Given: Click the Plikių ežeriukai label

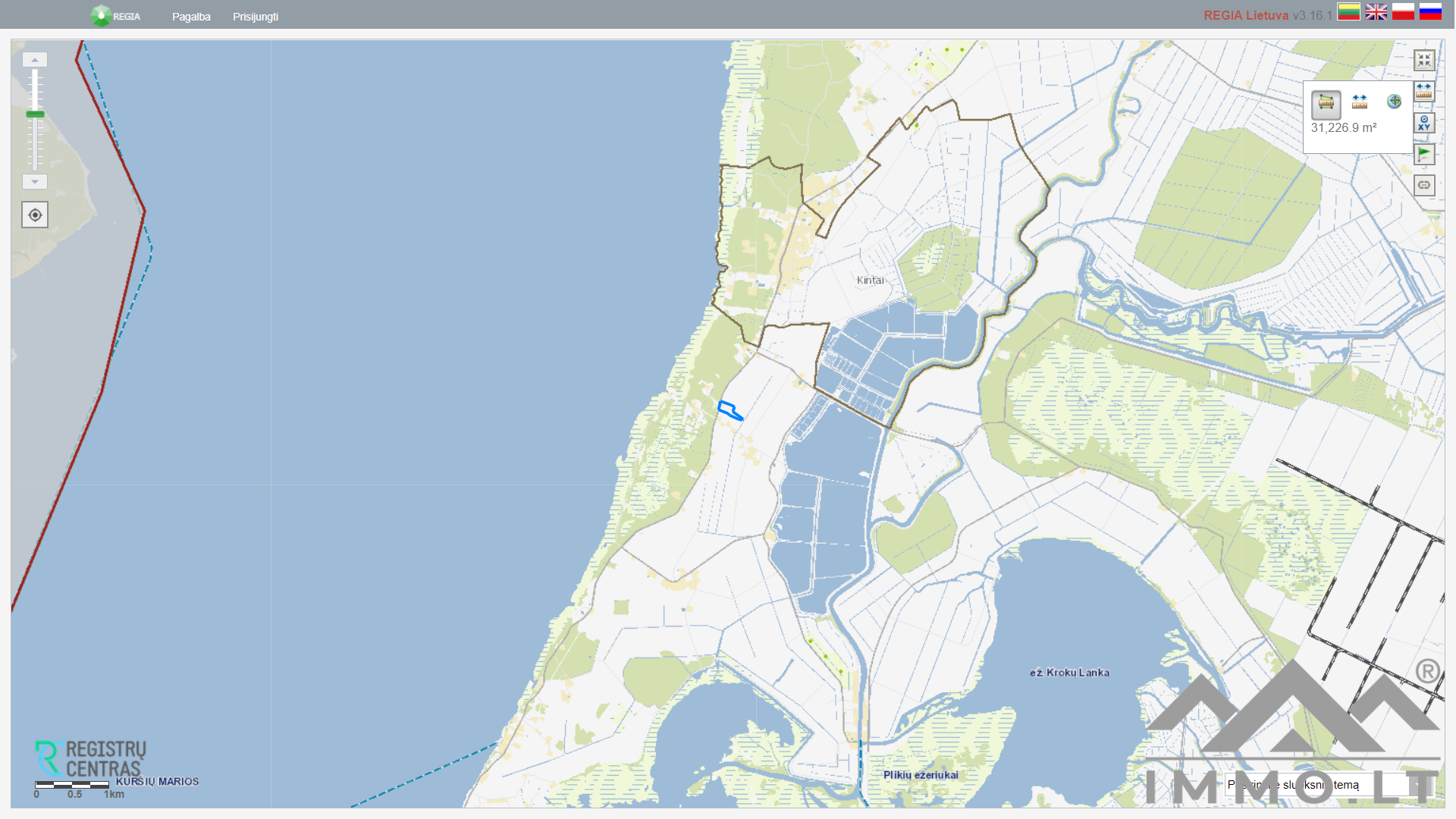Looking at the screenshot, I should pyautogui.click(x=921, y=775).
